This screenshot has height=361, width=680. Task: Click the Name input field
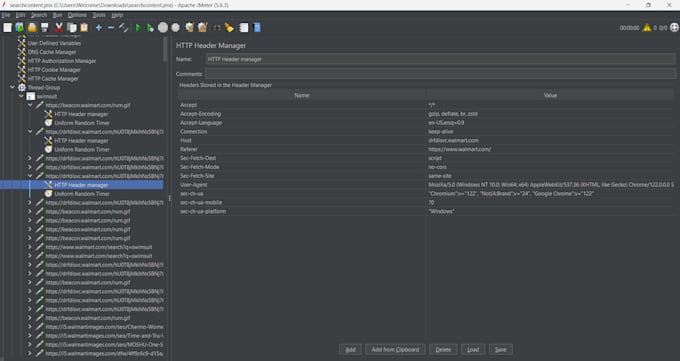pos(441,59)
